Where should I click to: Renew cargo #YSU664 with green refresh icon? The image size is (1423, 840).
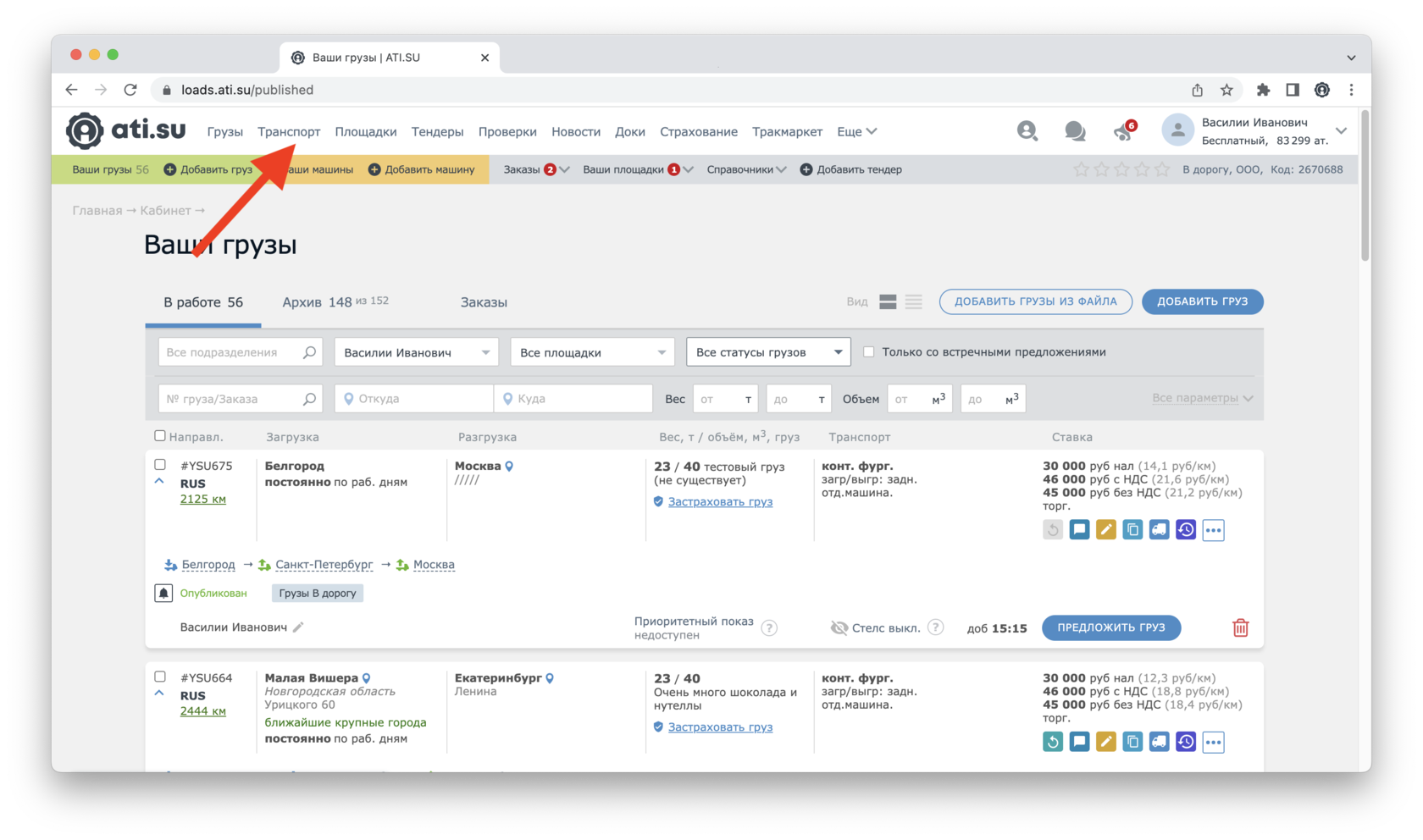[x=1053, y=742]
